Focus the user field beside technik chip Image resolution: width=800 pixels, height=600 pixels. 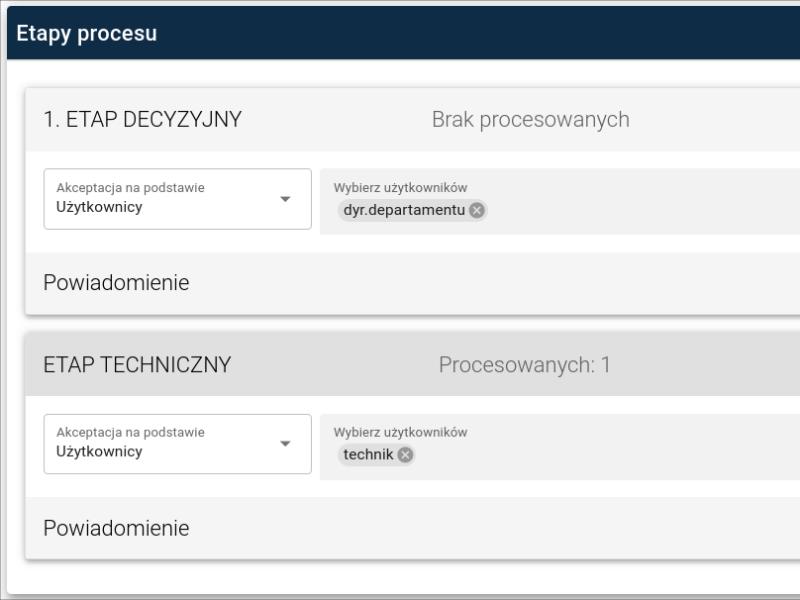[600, 455]
